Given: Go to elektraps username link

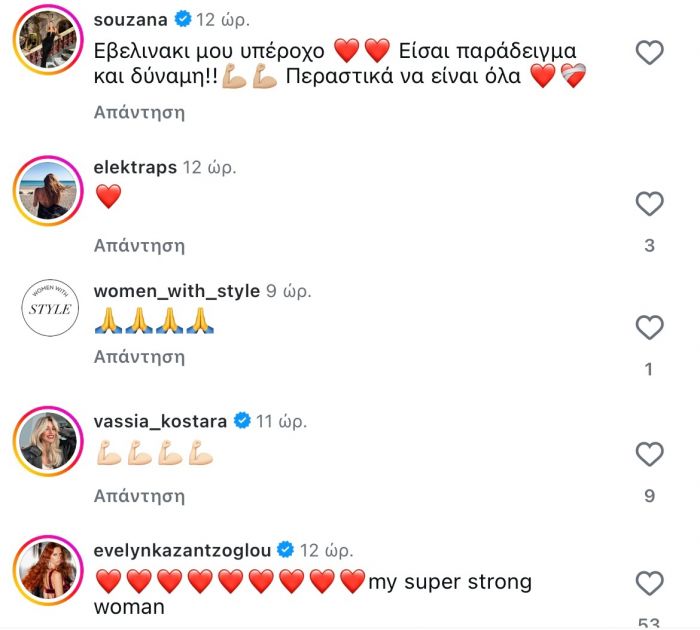Looking at the screenshot, I should click(134, 168).
